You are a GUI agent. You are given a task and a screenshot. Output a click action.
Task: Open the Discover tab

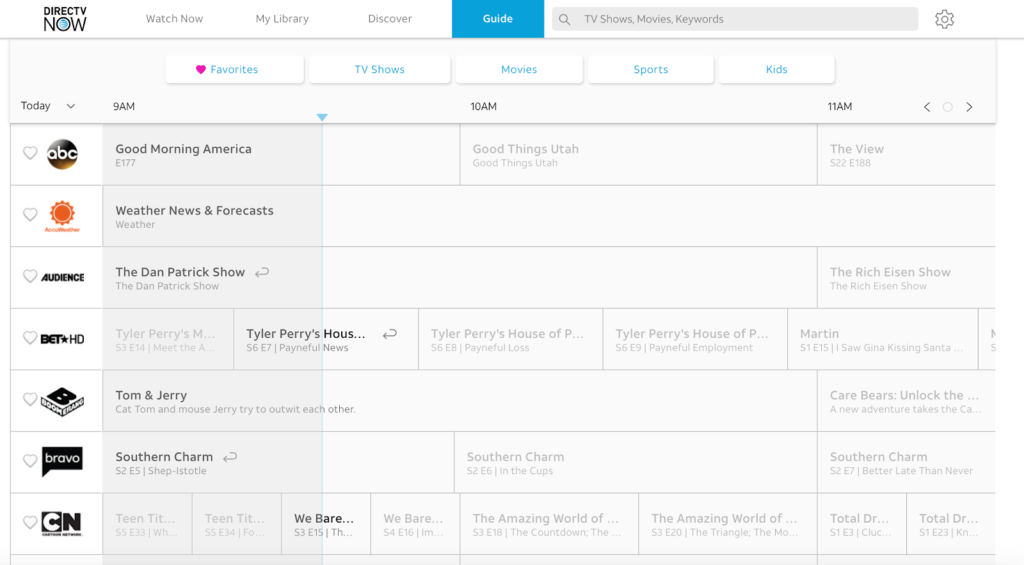(390, 19)
